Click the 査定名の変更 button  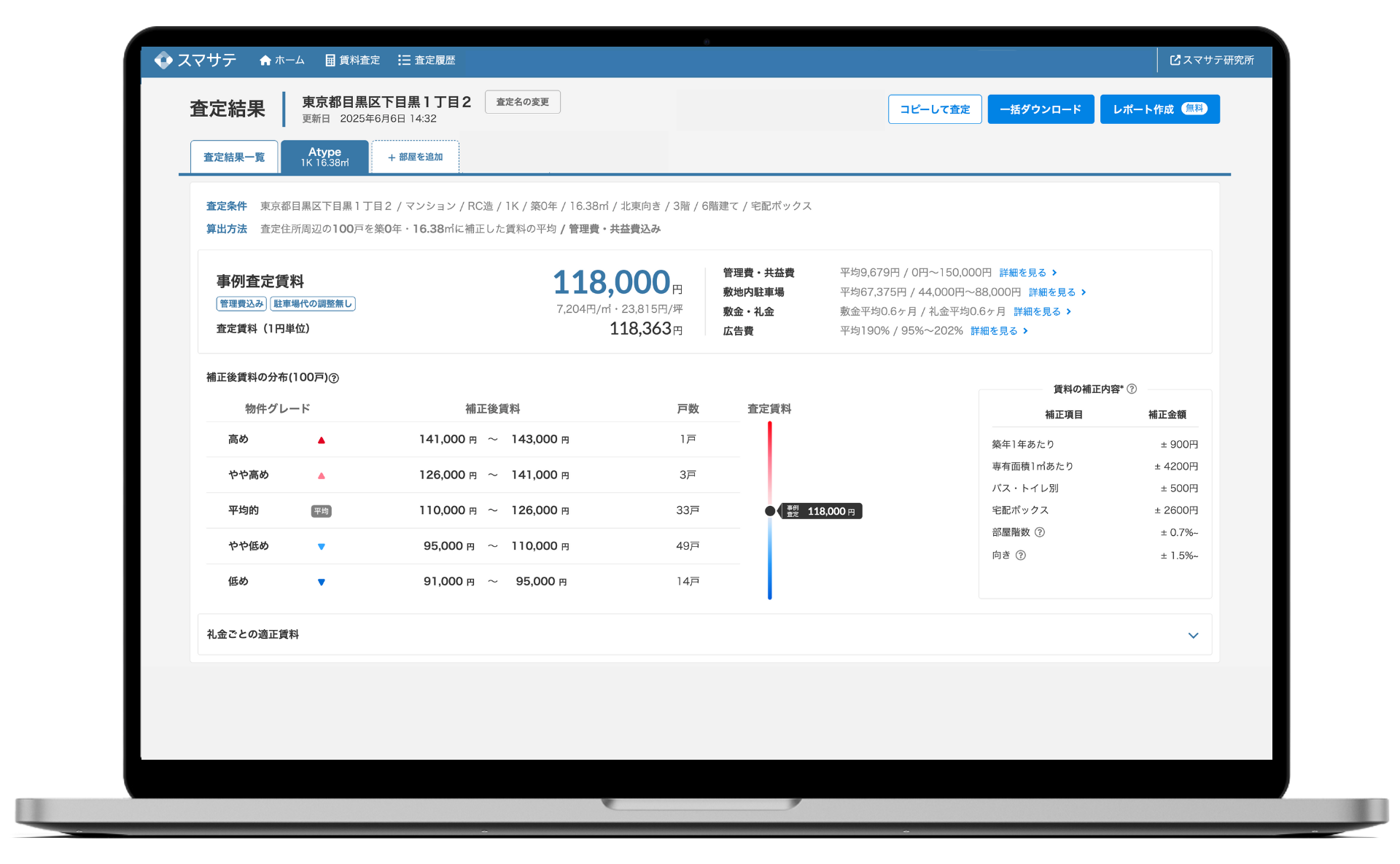click(x=522, y=102)
